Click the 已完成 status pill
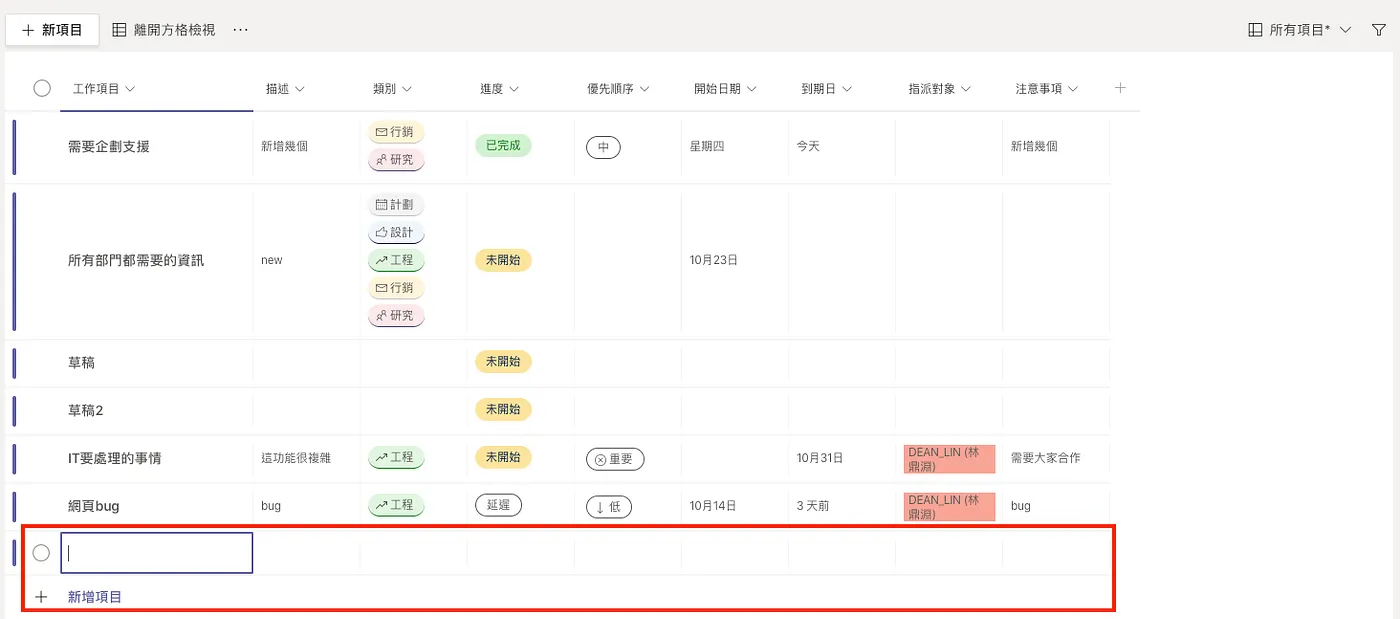Viewport: 1400px width, 619px height. 503,145
